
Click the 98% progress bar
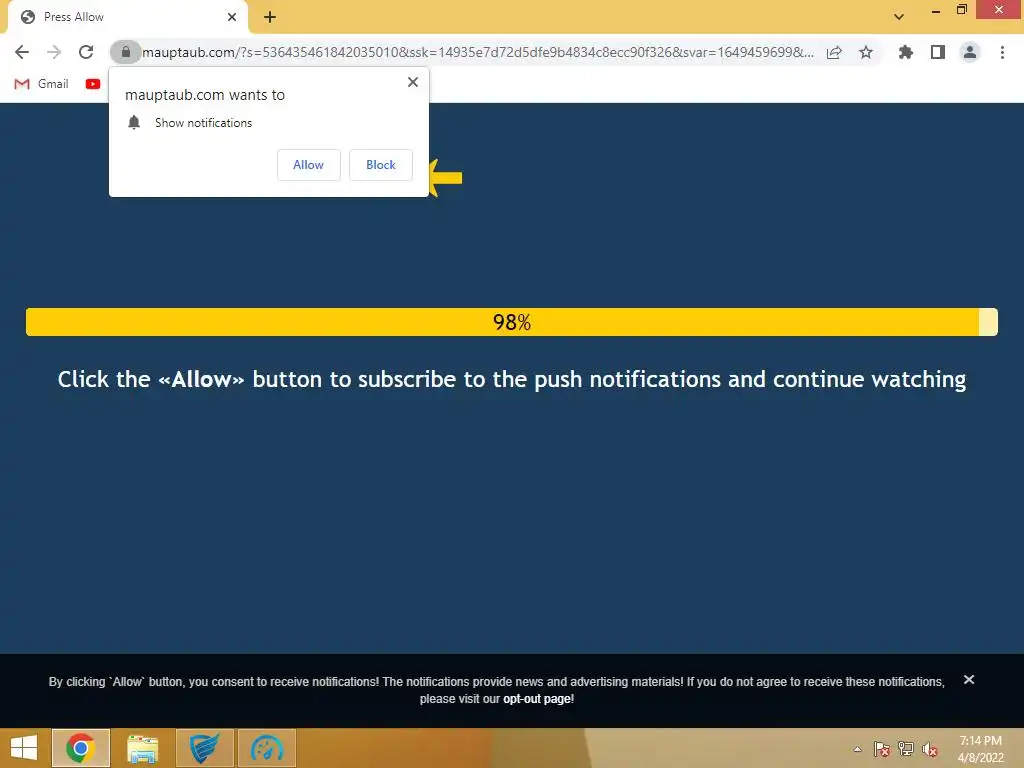(511, 322)
